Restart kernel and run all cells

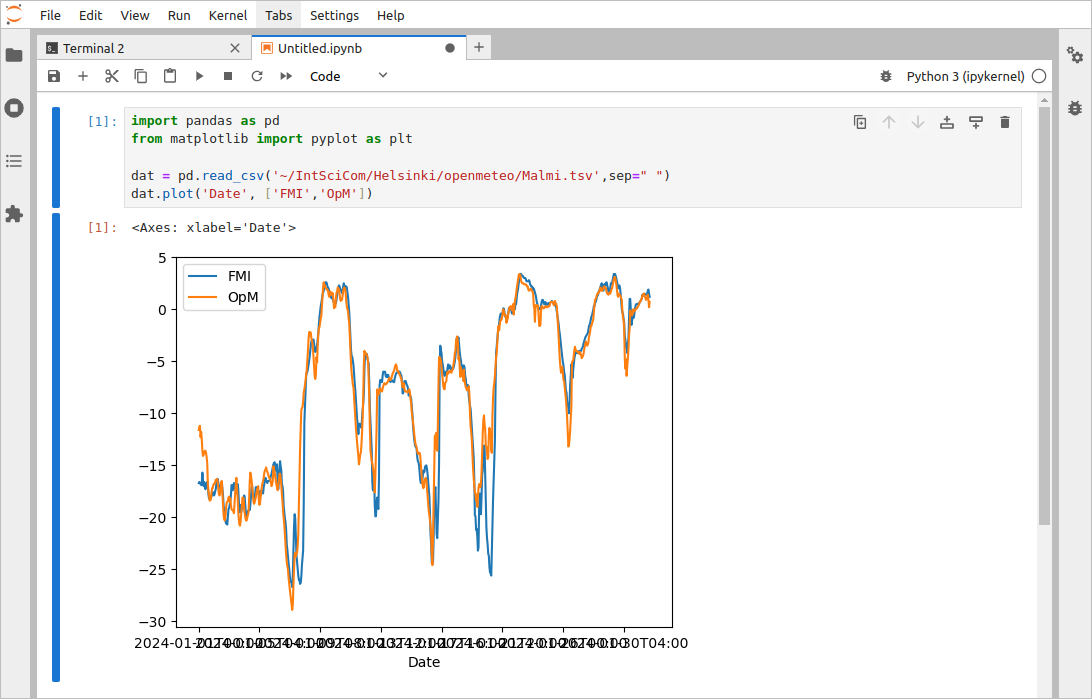pos(286,76)
